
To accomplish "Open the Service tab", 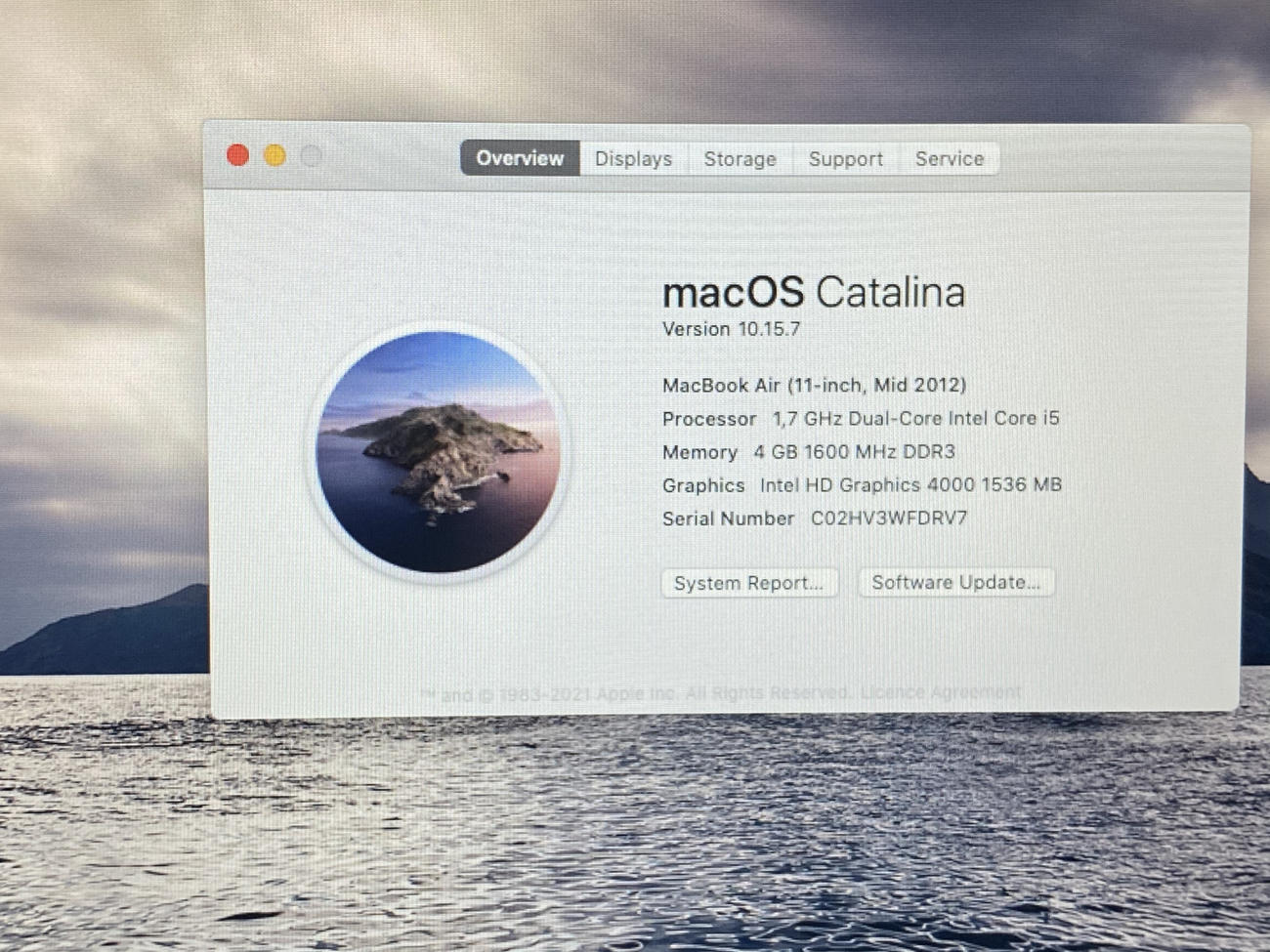I will click(949, 158).
